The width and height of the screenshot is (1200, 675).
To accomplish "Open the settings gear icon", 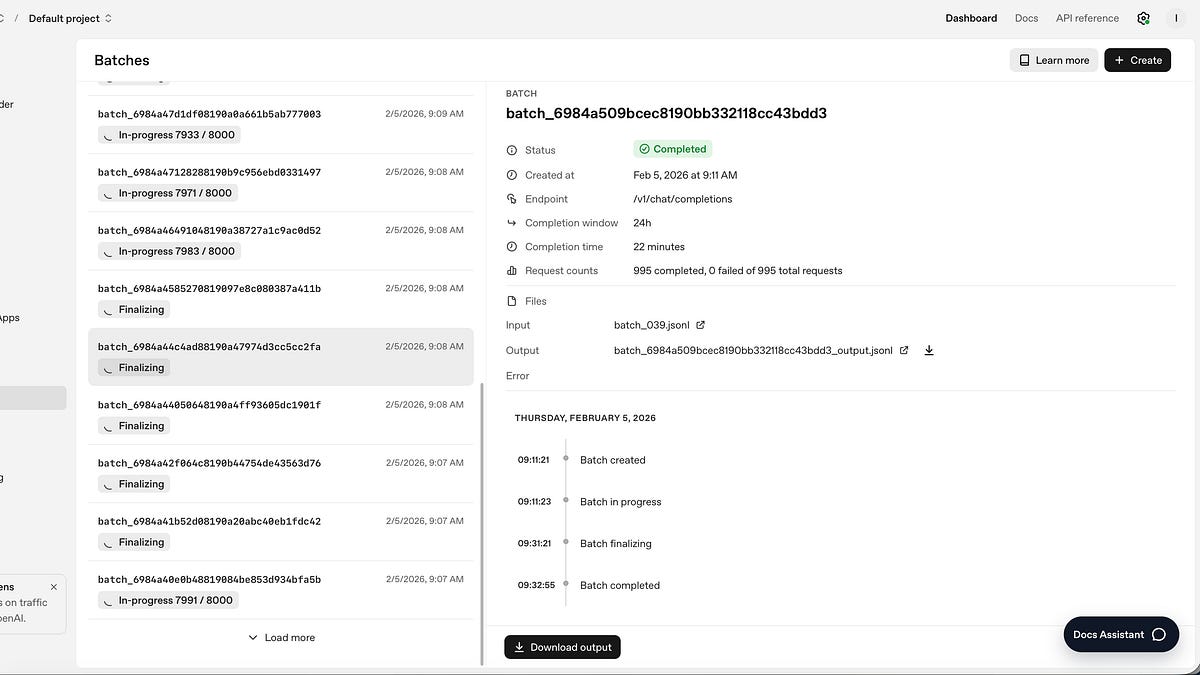I will (x=1144, y=18).
